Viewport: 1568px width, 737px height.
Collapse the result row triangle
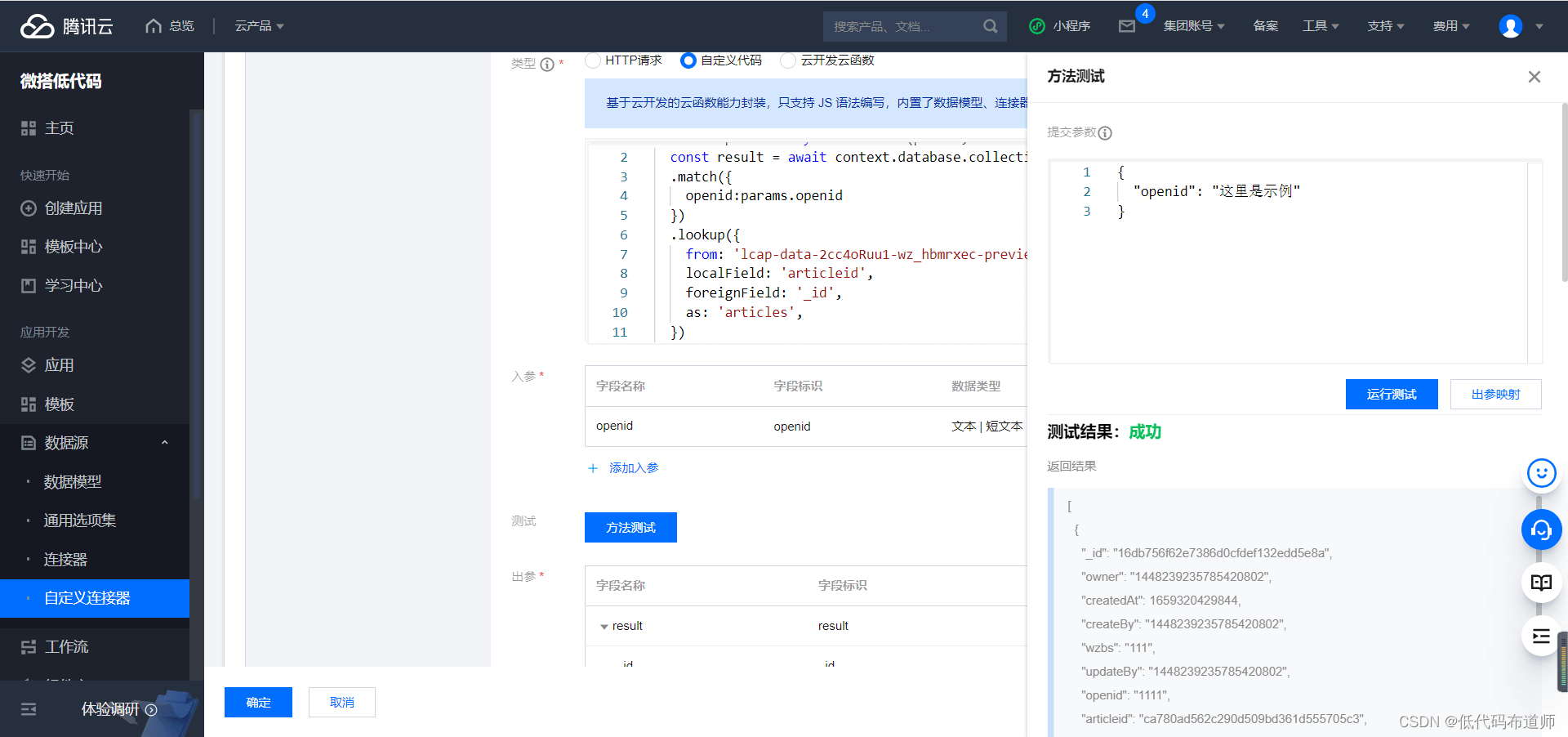604,627
